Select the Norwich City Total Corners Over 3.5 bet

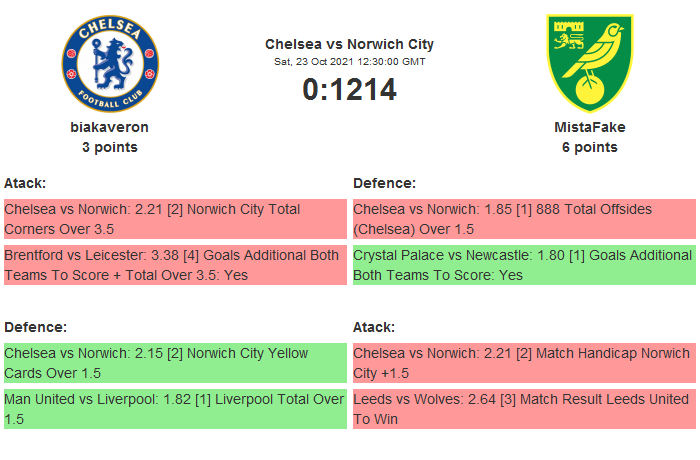tap(174, 219)
